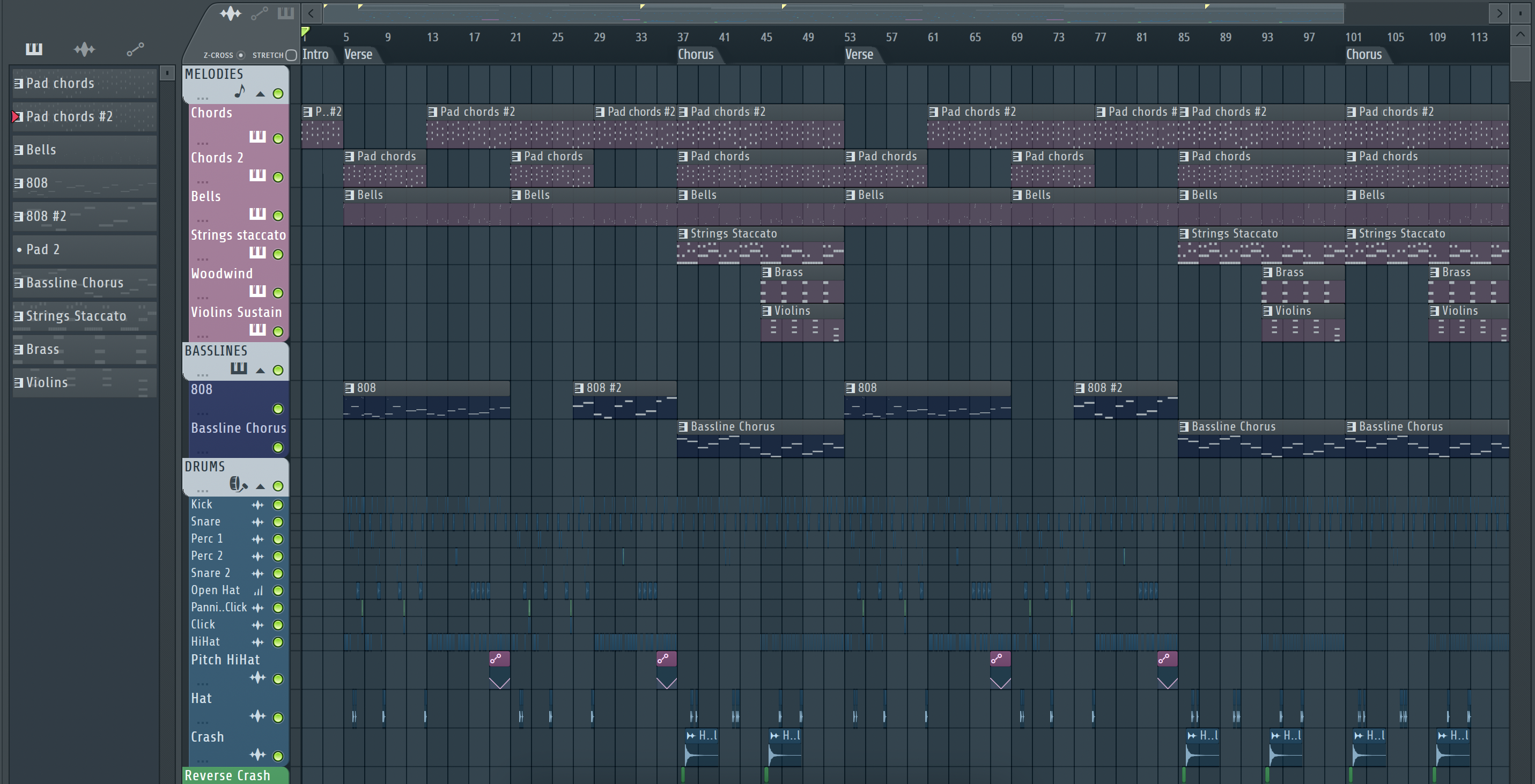Image resolution: width=1535 pixels, height=784 pixels.
Task: Click the playlist horizontal scrollbar thumb
Action: point(833,13)
